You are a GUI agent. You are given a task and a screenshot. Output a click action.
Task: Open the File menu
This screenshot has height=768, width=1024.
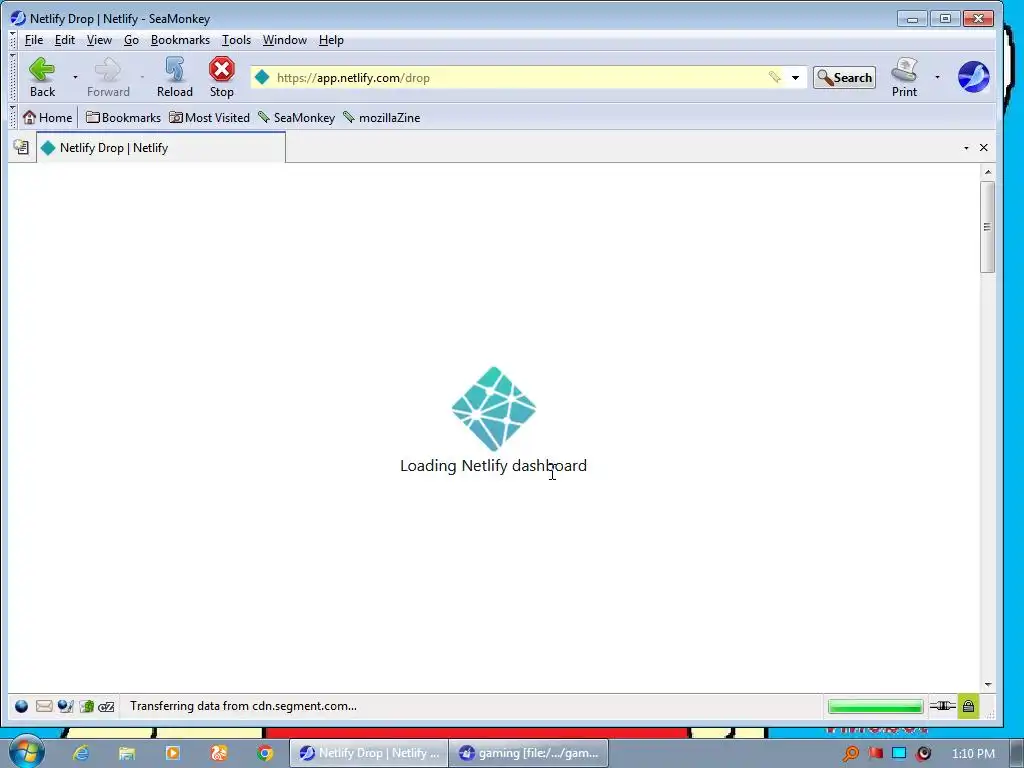click(x=34, y=40)
